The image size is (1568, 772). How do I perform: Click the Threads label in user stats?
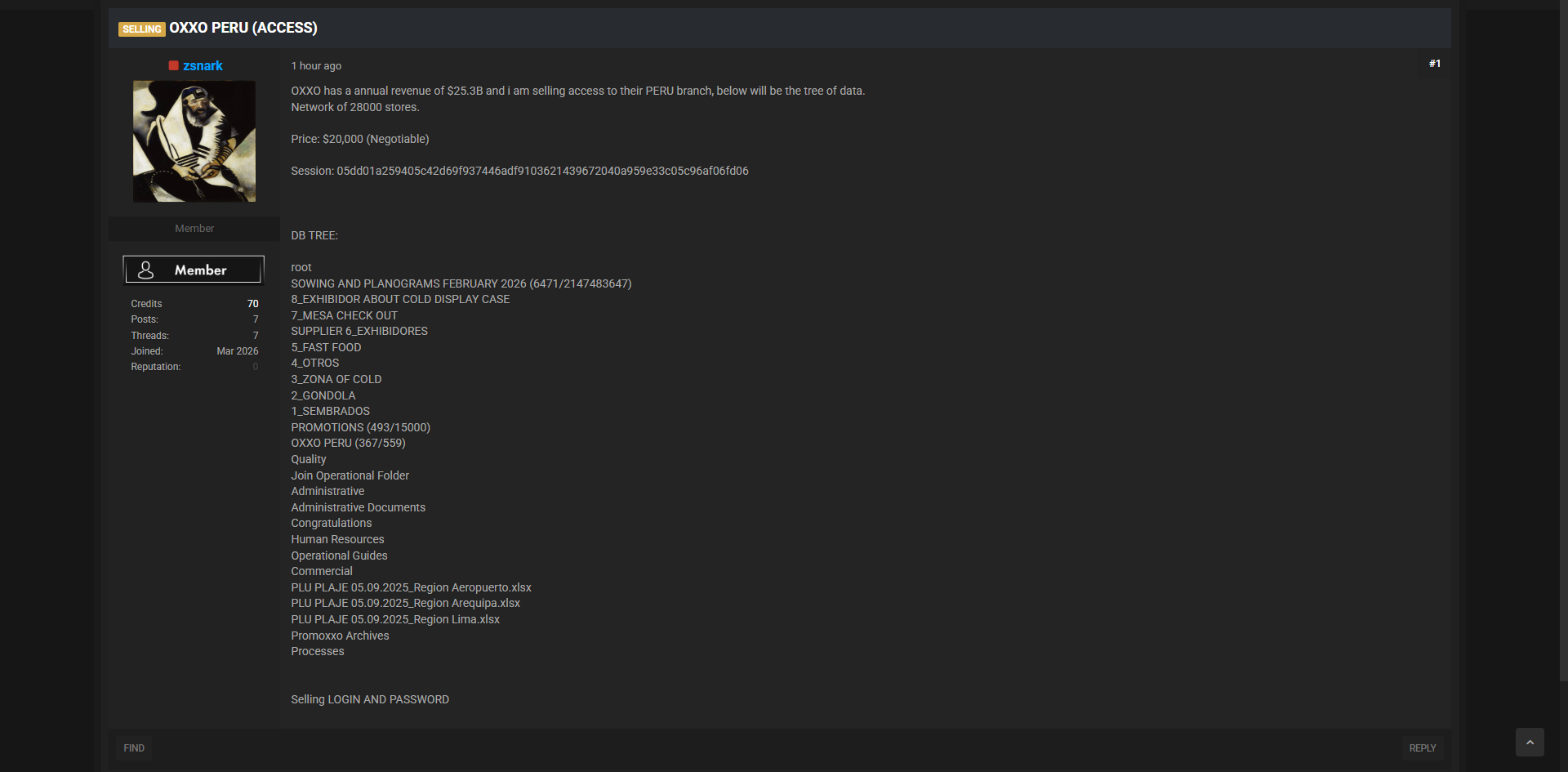[149, 336]
